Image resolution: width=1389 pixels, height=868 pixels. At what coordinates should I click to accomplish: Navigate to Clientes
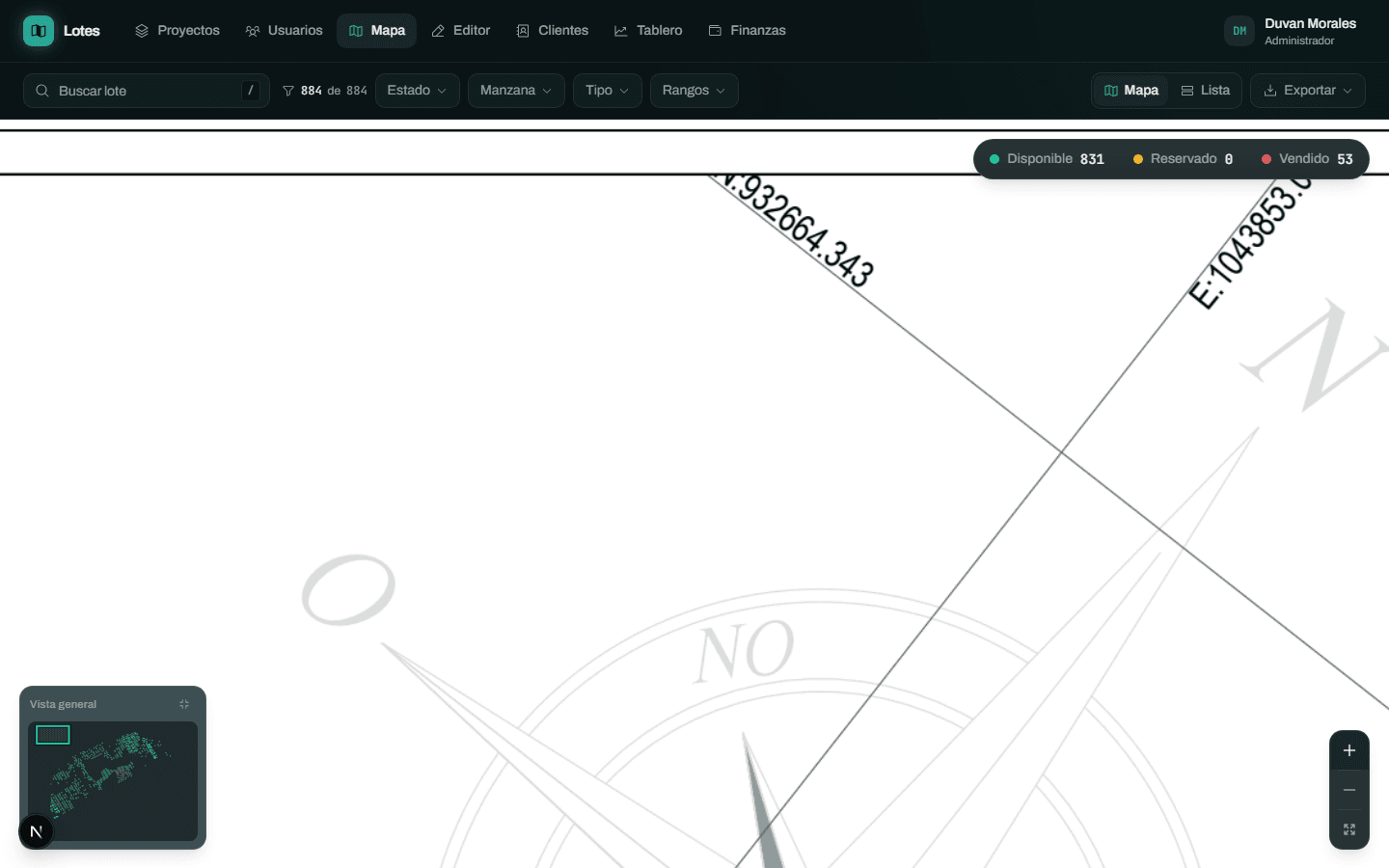click(x=553, y=31)
